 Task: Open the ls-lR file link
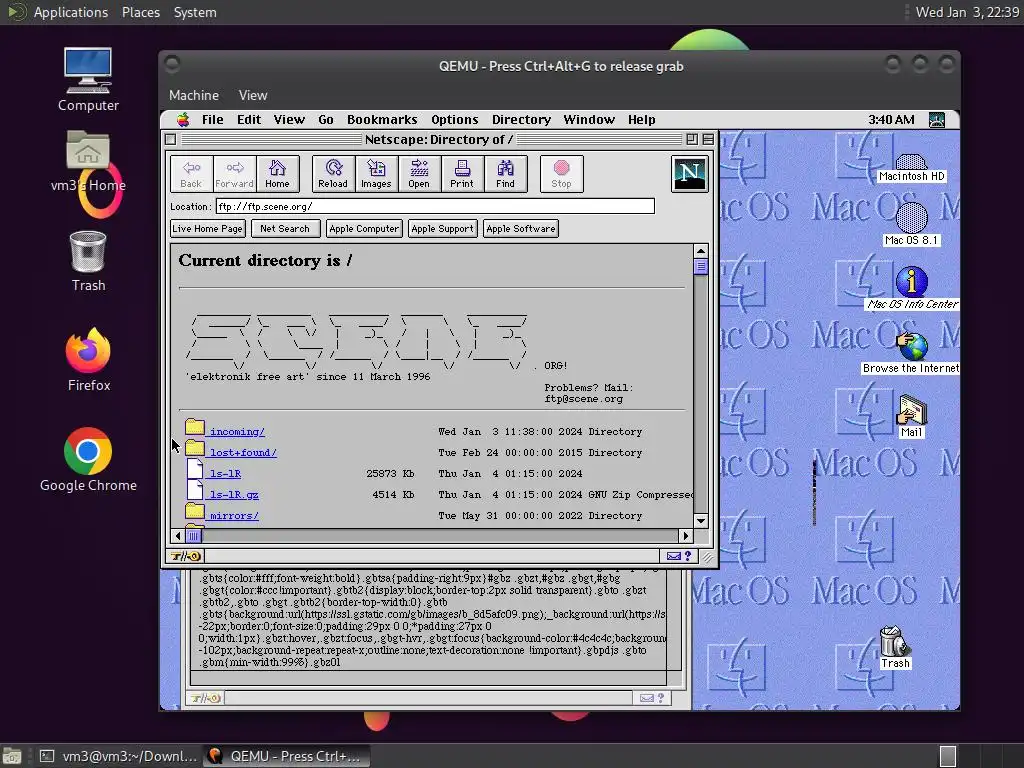point(225,473)
